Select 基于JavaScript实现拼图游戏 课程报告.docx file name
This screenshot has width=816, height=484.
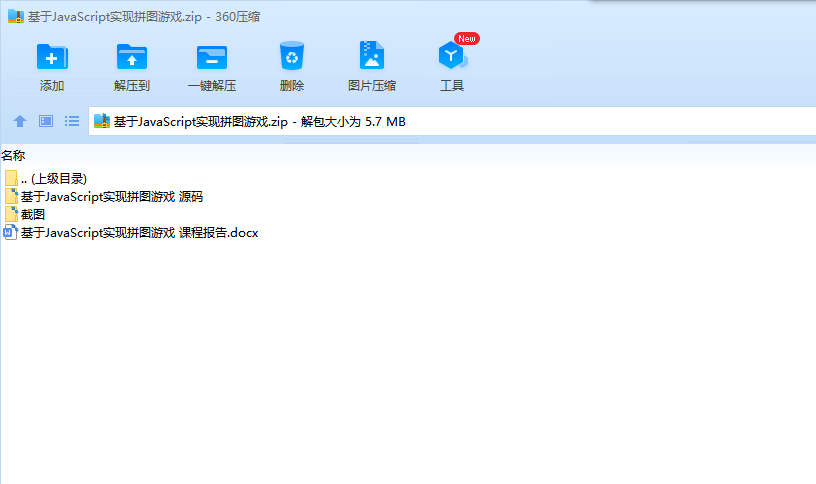139,232
